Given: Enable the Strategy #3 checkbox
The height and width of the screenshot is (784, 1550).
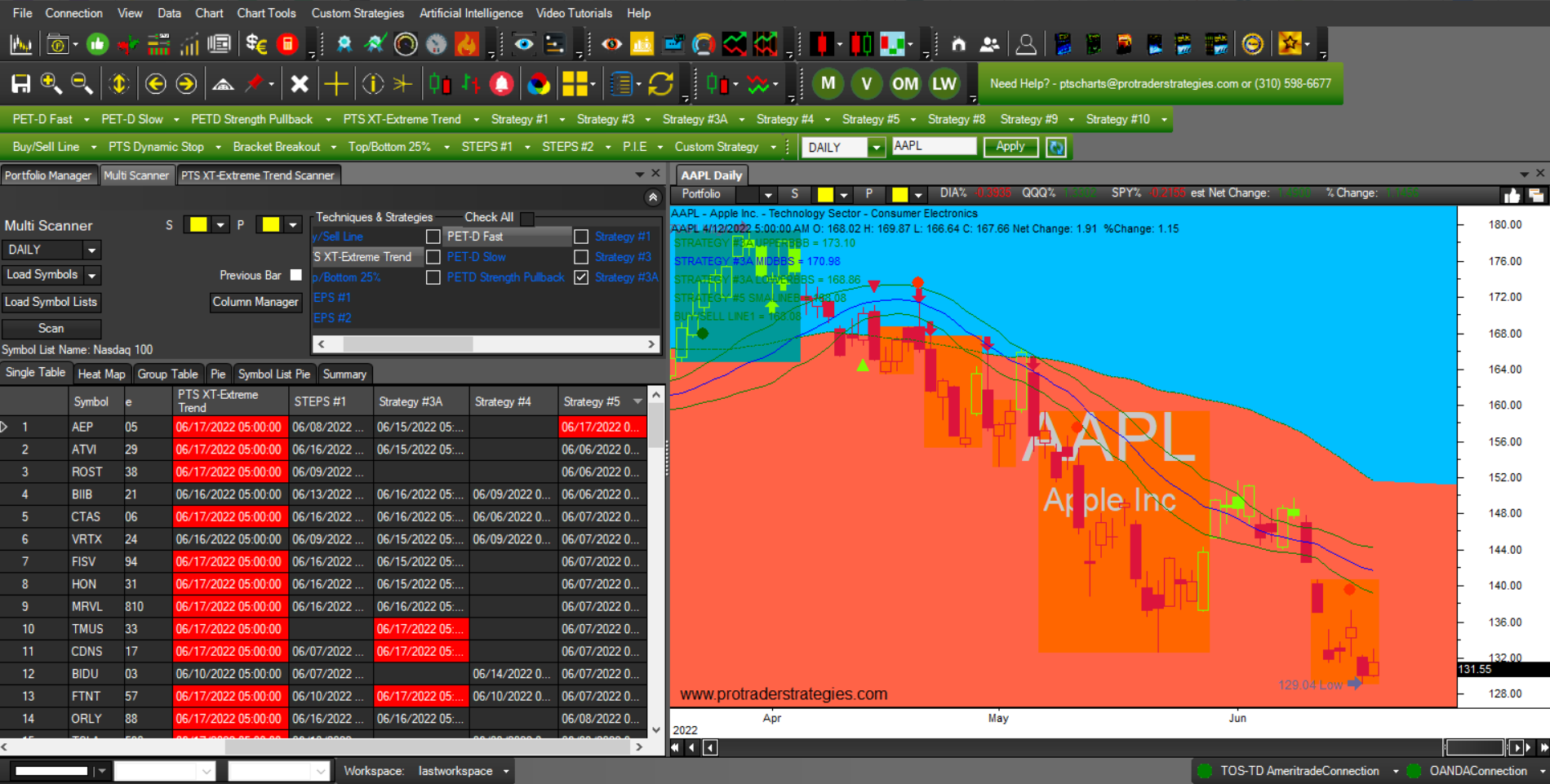Looking at the screenshot, I should point(581,257).
